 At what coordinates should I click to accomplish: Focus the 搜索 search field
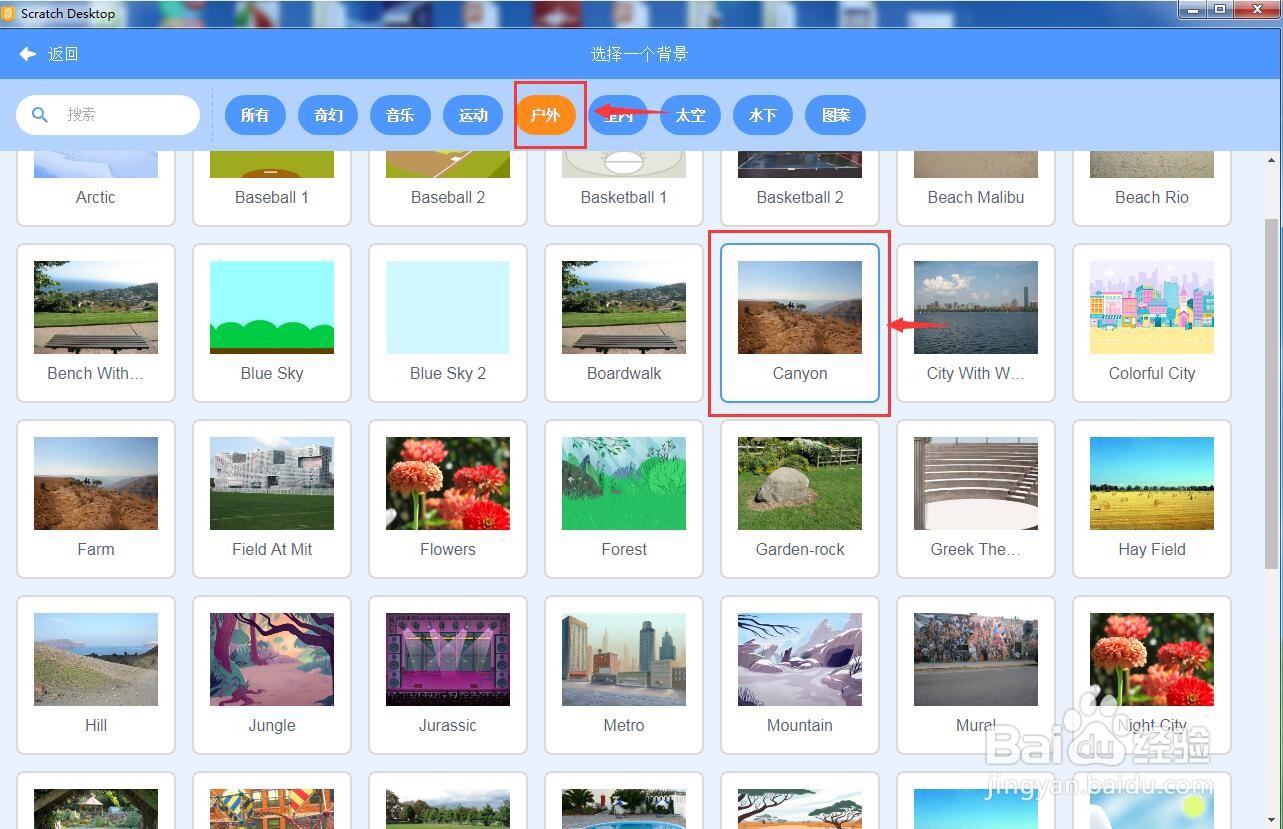click(108, 115)
